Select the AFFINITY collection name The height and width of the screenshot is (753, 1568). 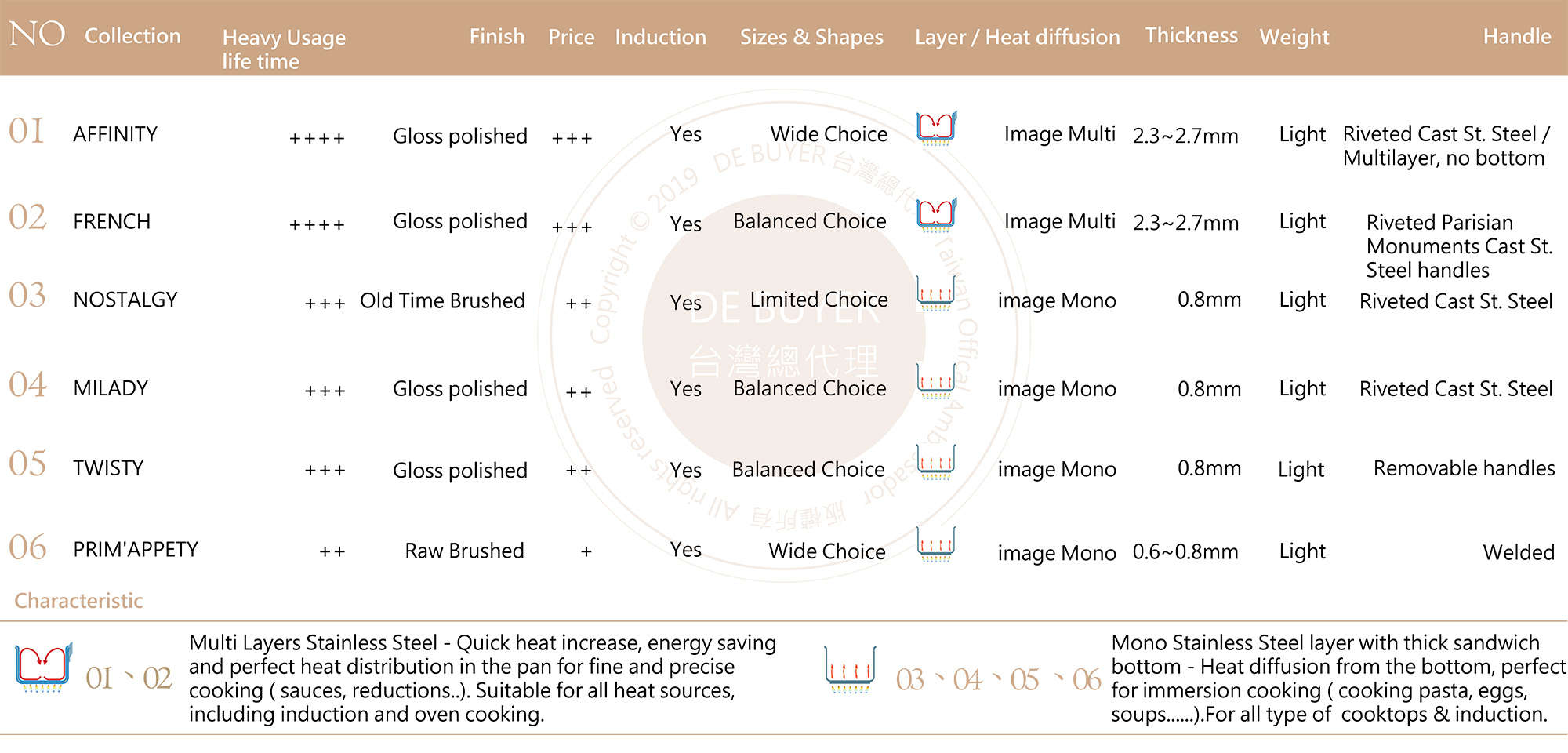[x=115, y=134]
